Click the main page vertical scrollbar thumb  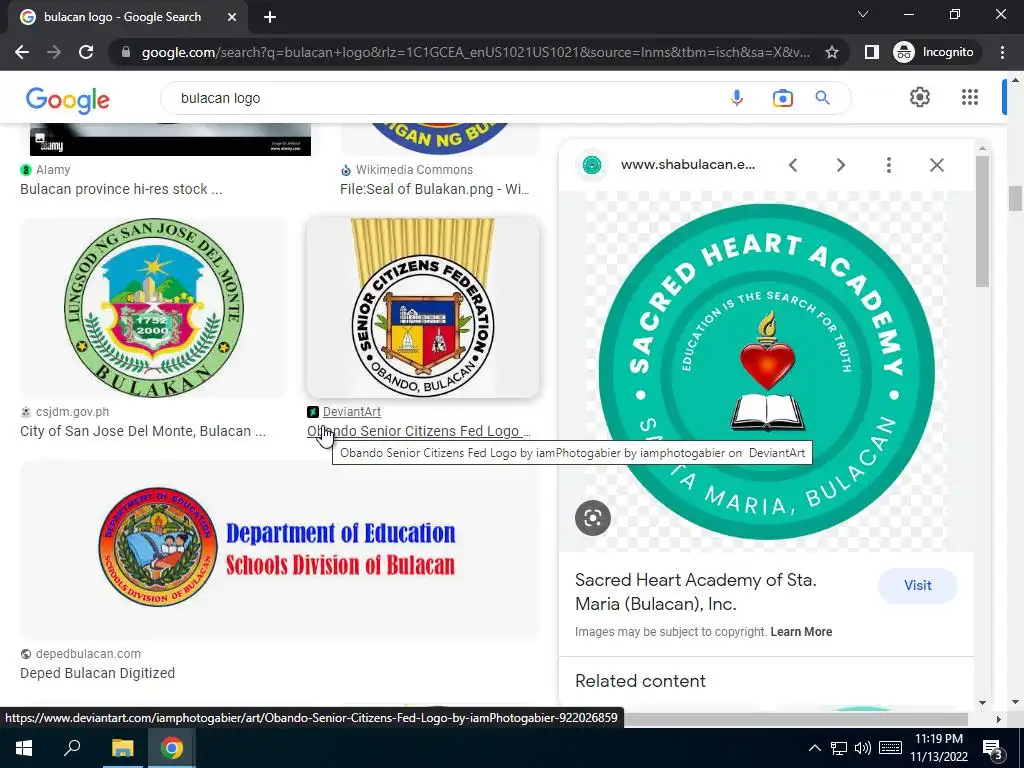[x=1015, y=199]
